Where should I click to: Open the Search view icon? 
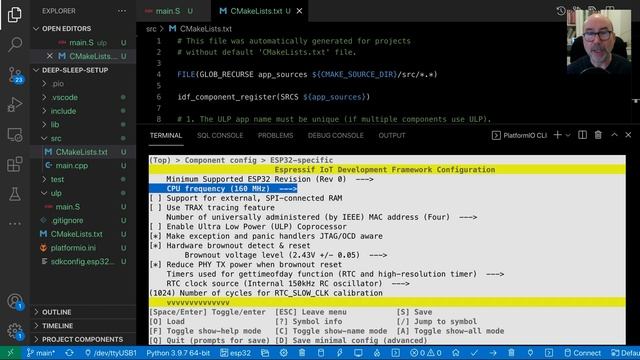point(15,44)
